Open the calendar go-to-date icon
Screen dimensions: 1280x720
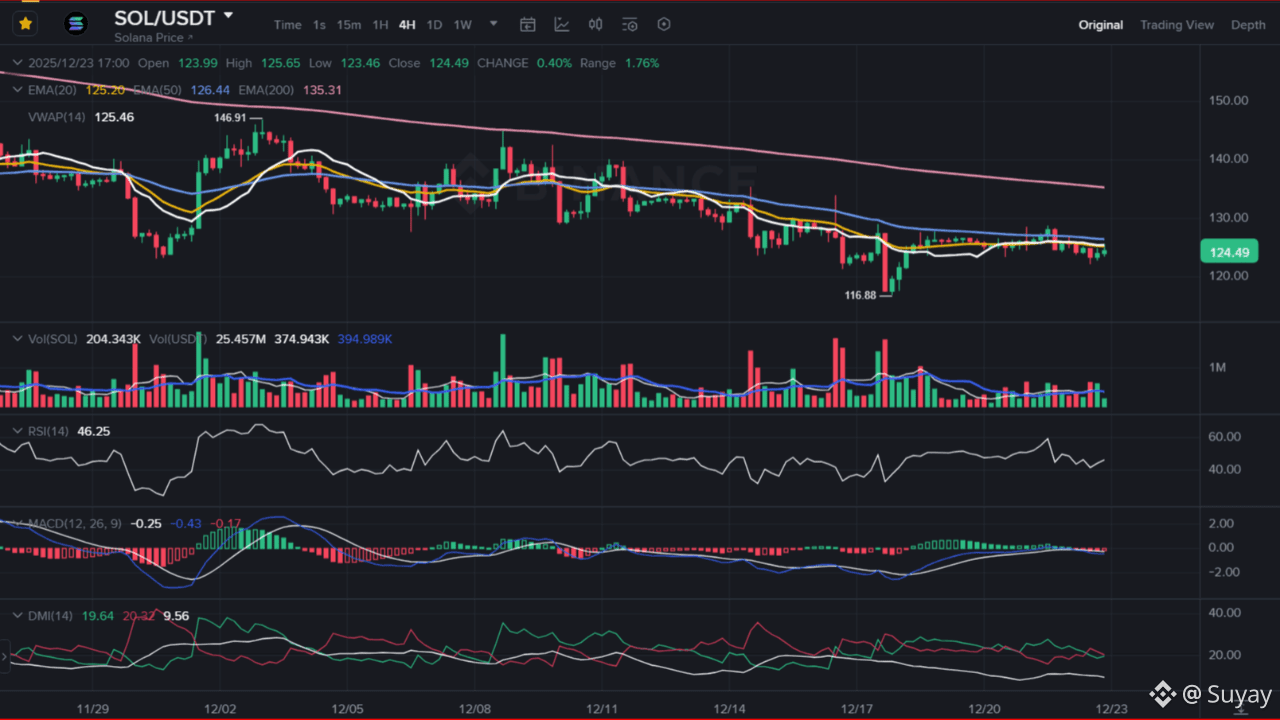click(528, 25)
